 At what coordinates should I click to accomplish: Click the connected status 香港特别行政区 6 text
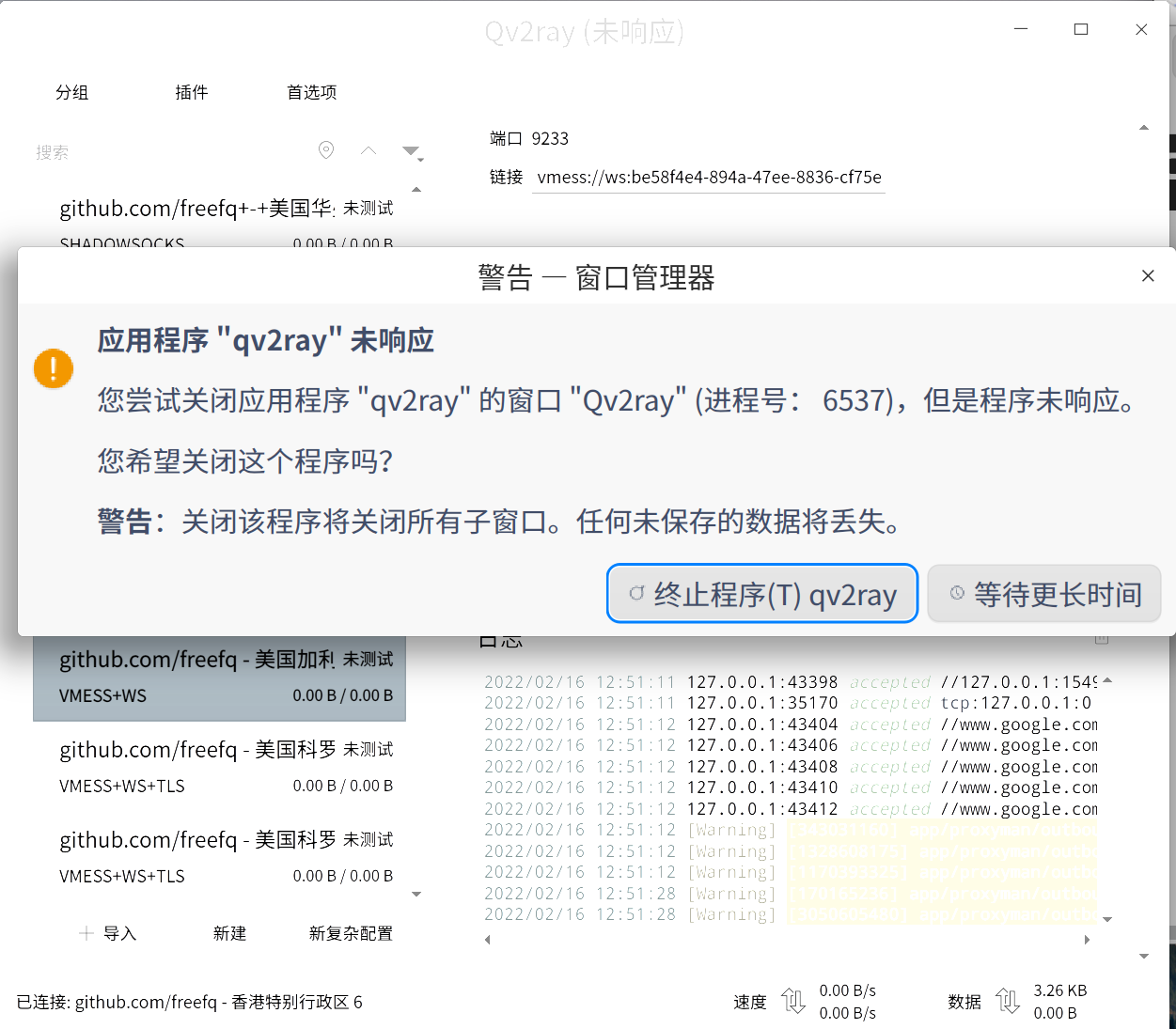(x=297, y=1003)
